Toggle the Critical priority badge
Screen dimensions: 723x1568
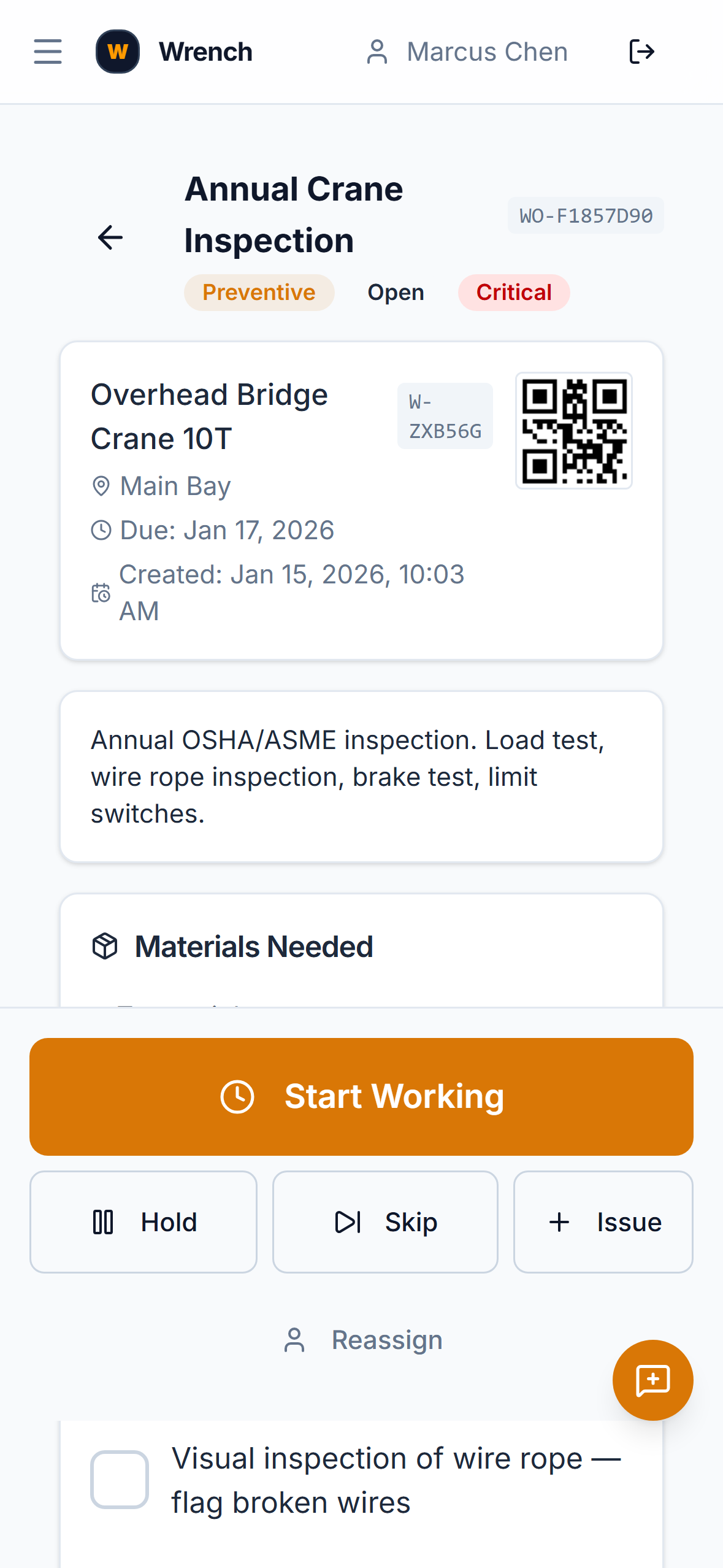pyautogui.click(x=514, y=293)
